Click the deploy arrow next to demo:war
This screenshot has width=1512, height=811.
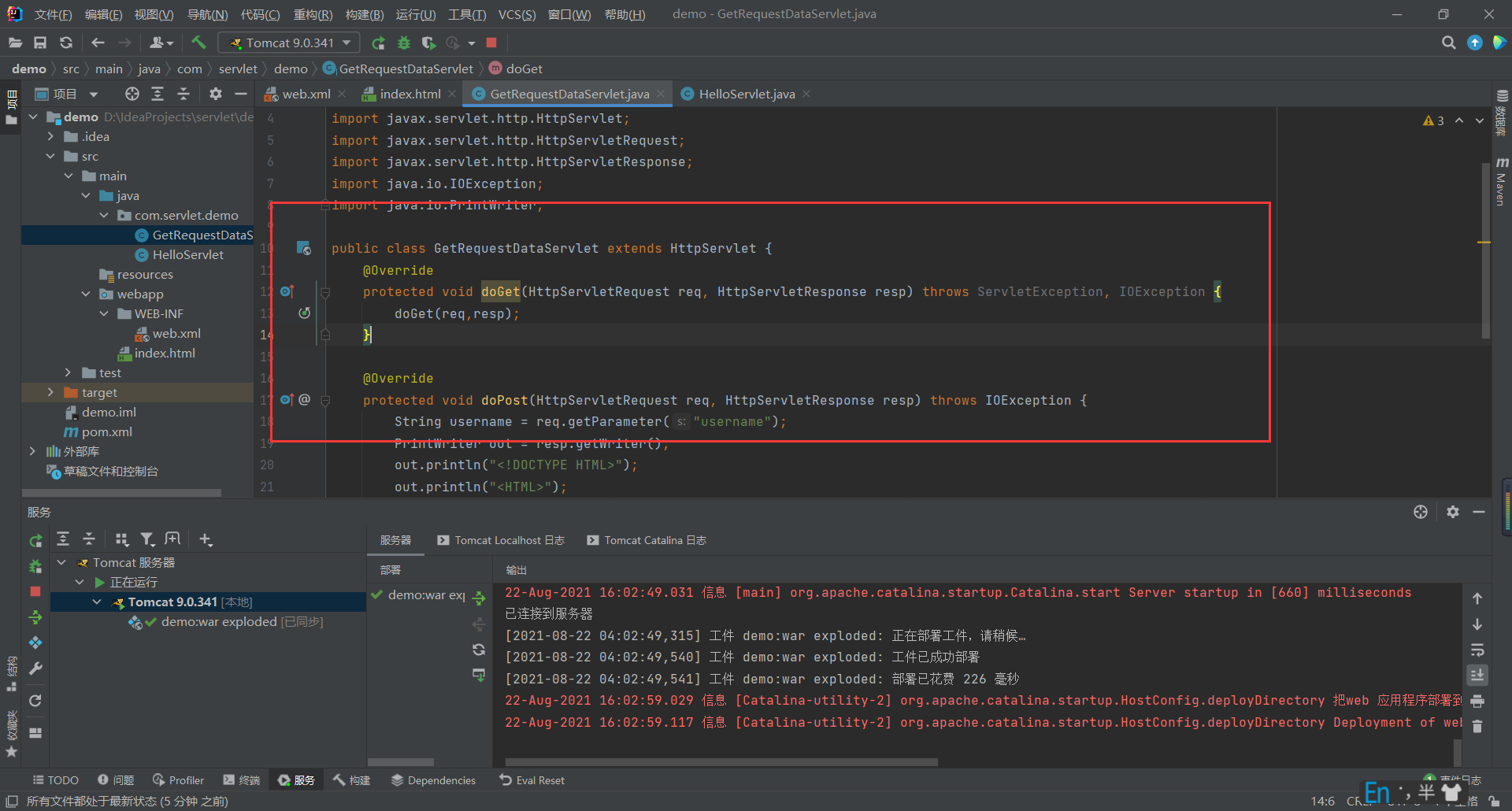click(x=479, y=598)
